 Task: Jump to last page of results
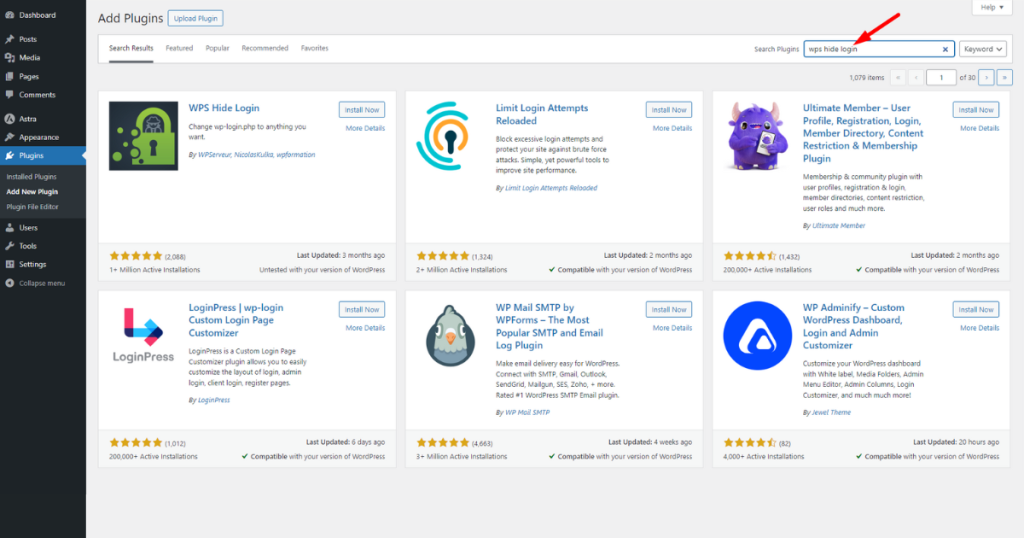pyautogui.click(x=1004, y=78)
